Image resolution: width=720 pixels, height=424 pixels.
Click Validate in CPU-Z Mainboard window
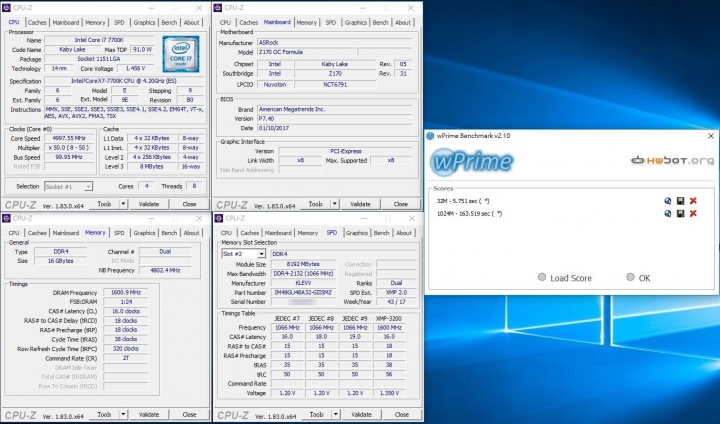(x=360, y=204)
